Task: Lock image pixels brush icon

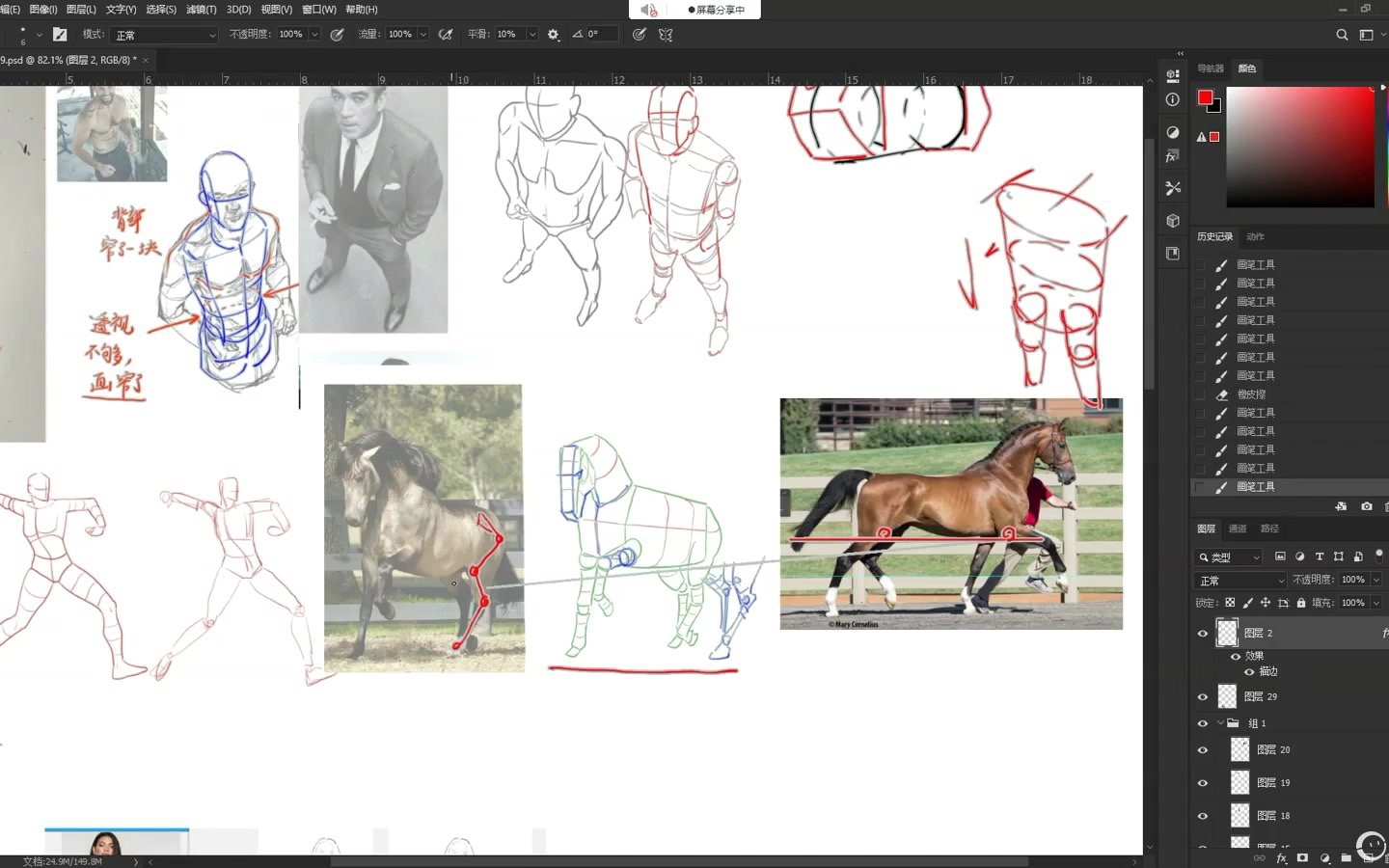Action: point(1247,603)
